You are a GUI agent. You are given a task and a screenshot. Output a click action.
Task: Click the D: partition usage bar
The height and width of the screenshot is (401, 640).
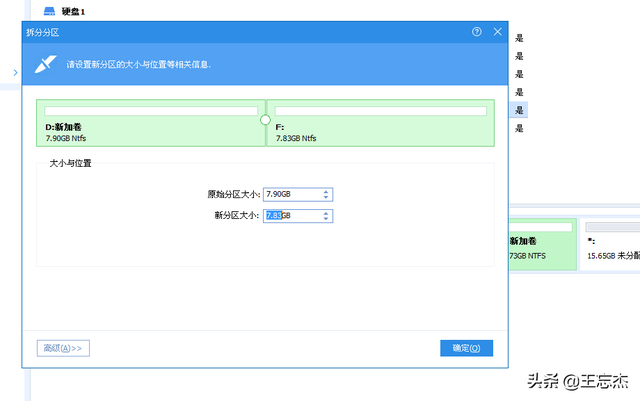(151, 111)
